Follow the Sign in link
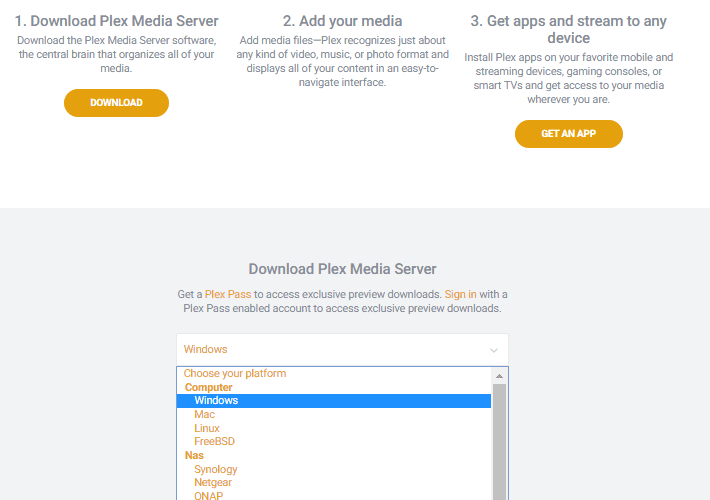Viewport: 710px width, 500px height. (x=461, y=294)
